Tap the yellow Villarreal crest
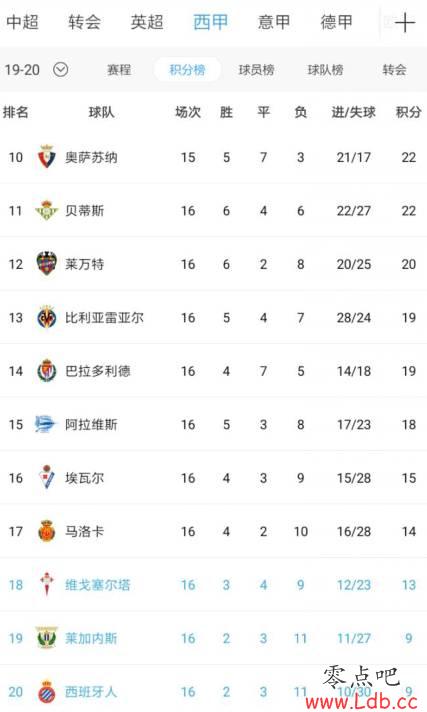The width and height of the screenshot is (427, 712). click(46, 317)
